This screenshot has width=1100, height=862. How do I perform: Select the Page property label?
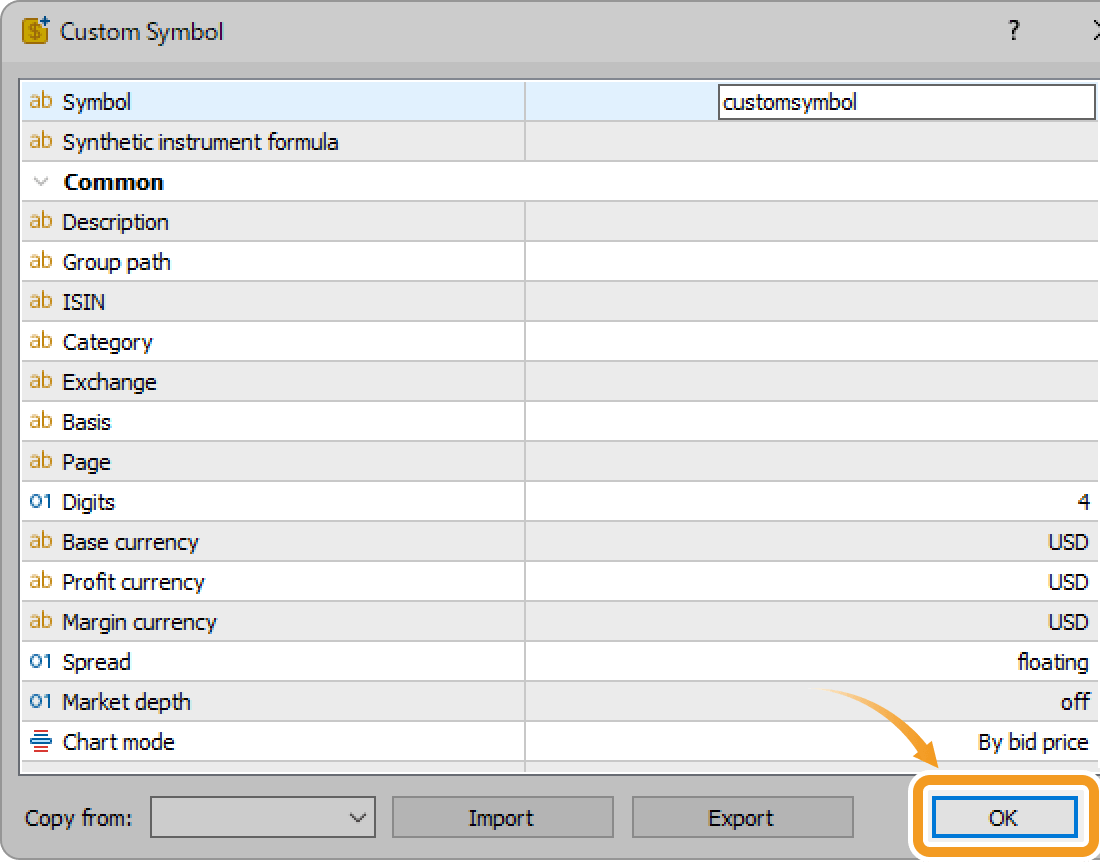point(86,462)
